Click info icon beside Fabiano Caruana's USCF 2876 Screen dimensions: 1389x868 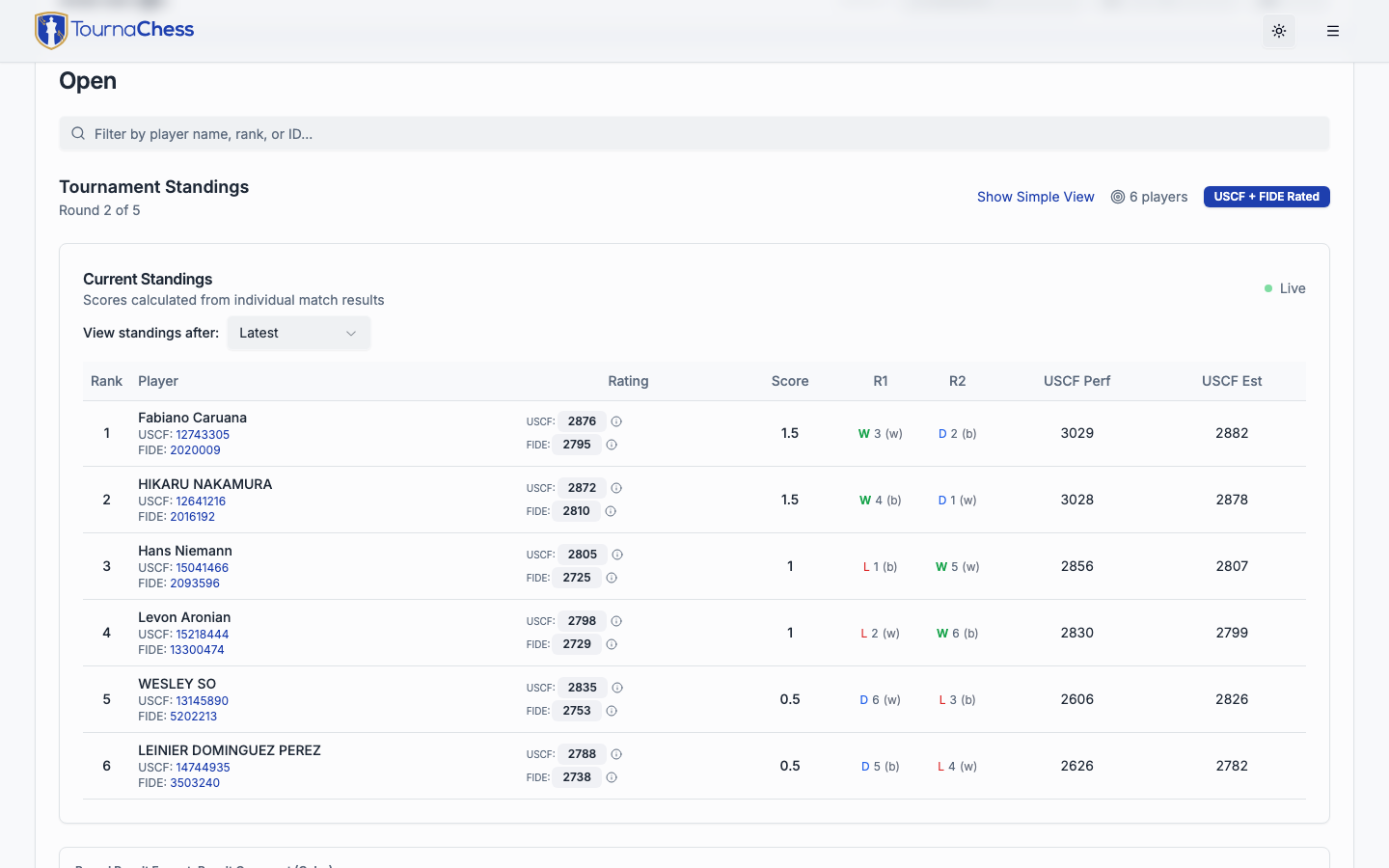(x=616, y=421)
